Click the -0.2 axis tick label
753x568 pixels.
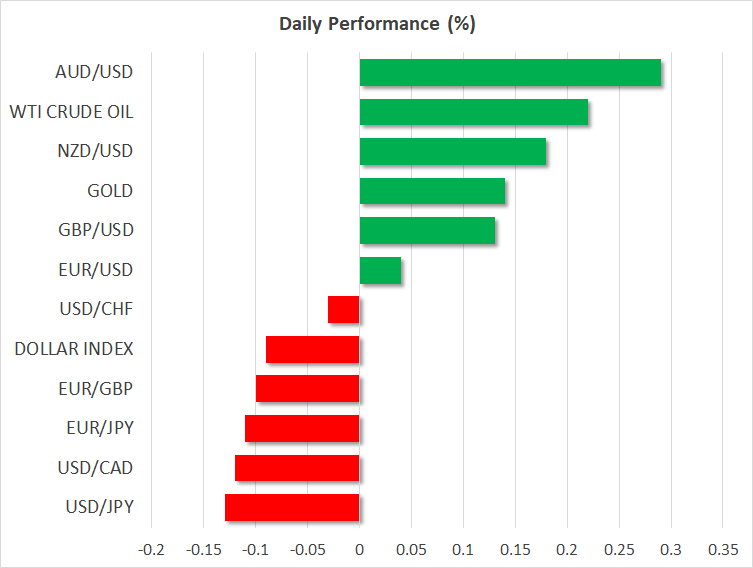[151, 550]
